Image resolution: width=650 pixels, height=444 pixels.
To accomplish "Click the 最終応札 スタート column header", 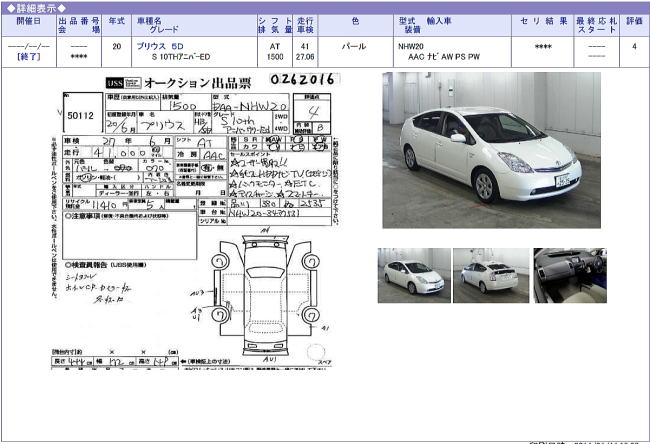I will click(597, 25).
